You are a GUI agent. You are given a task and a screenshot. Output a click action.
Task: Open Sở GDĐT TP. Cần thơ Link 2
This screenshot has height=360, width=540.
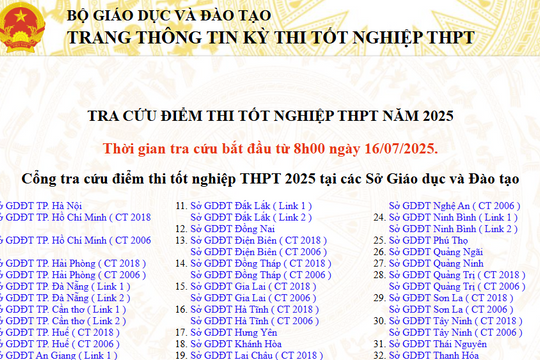pyautogui.click(x=63, y=321)
